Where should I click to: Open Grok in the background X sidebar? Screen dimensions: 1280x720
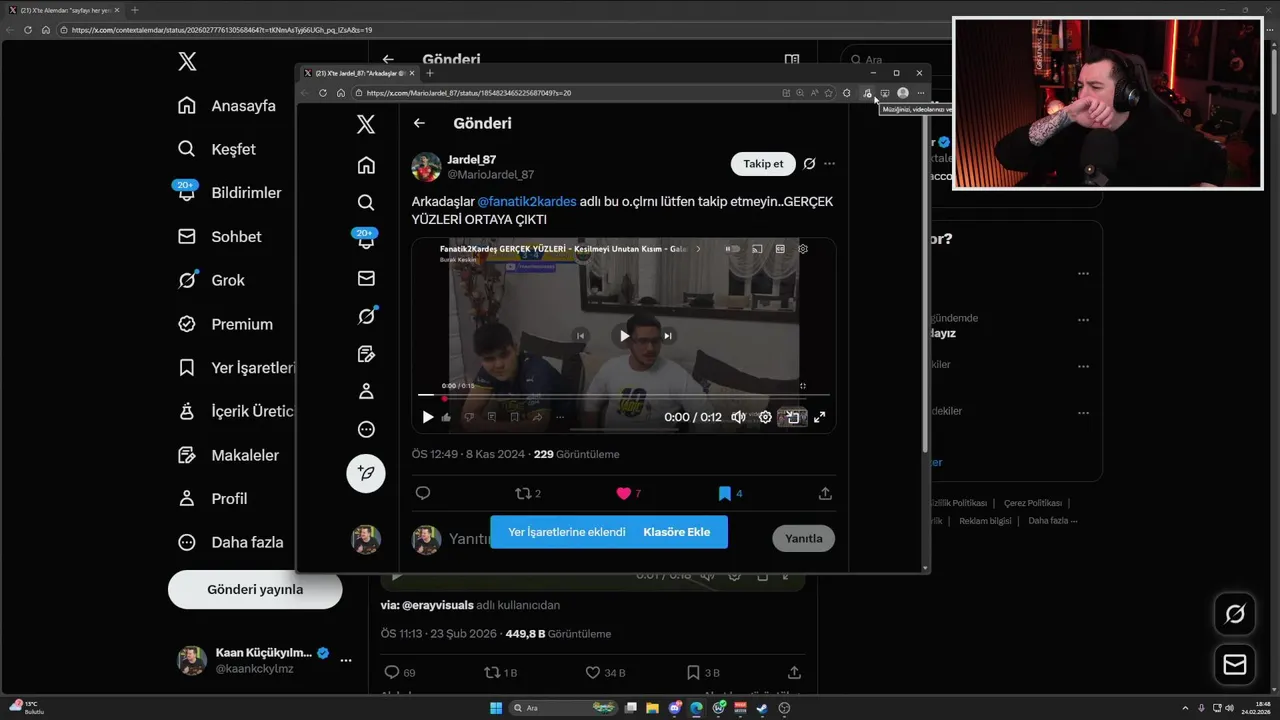[211, 280]
